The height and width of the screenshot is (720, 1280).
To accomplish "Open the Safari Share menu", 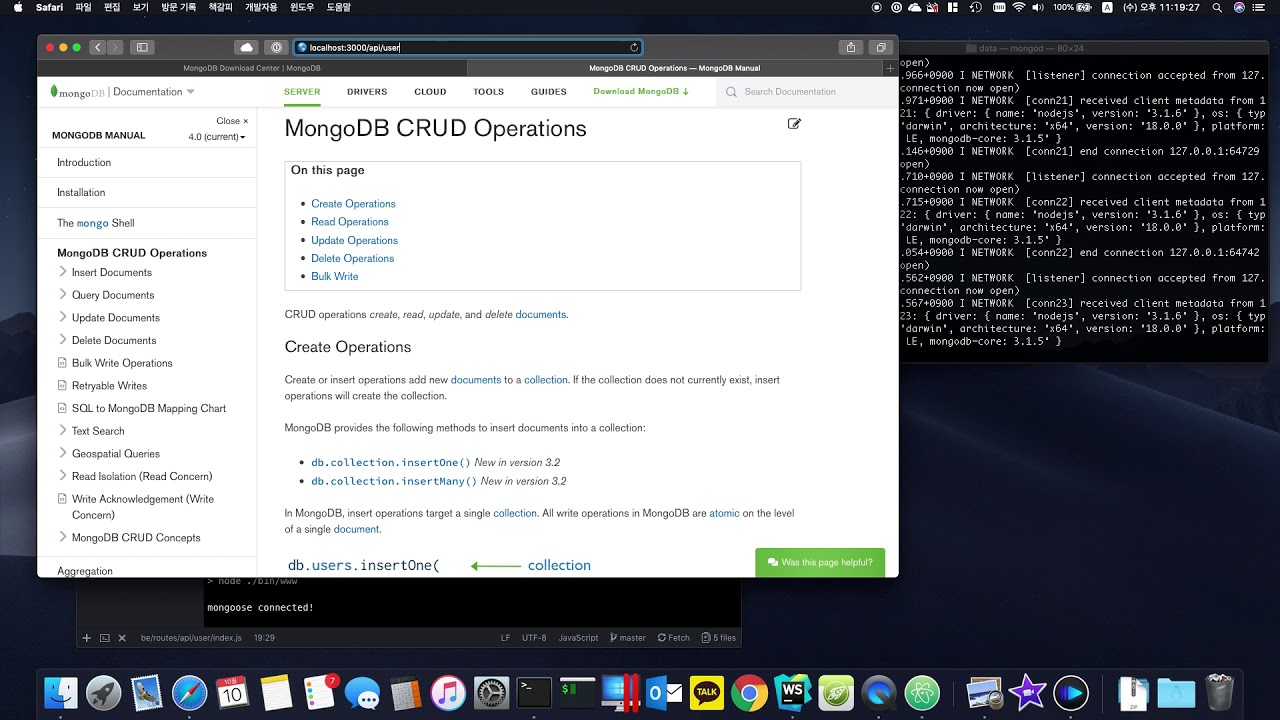I will coord(851,47).
